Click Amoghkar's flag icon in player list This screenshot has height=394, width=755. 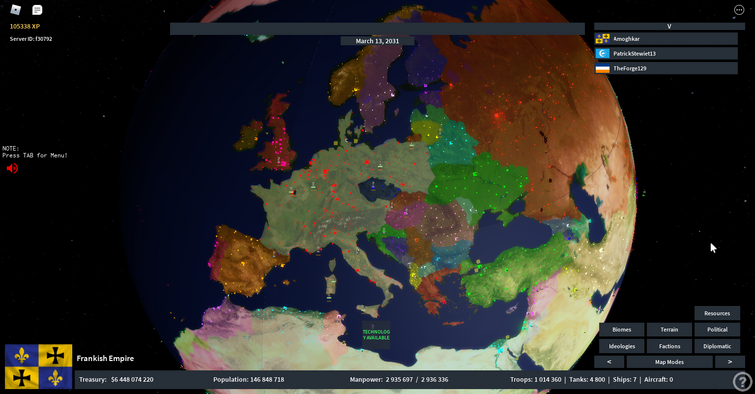[602, 39]
